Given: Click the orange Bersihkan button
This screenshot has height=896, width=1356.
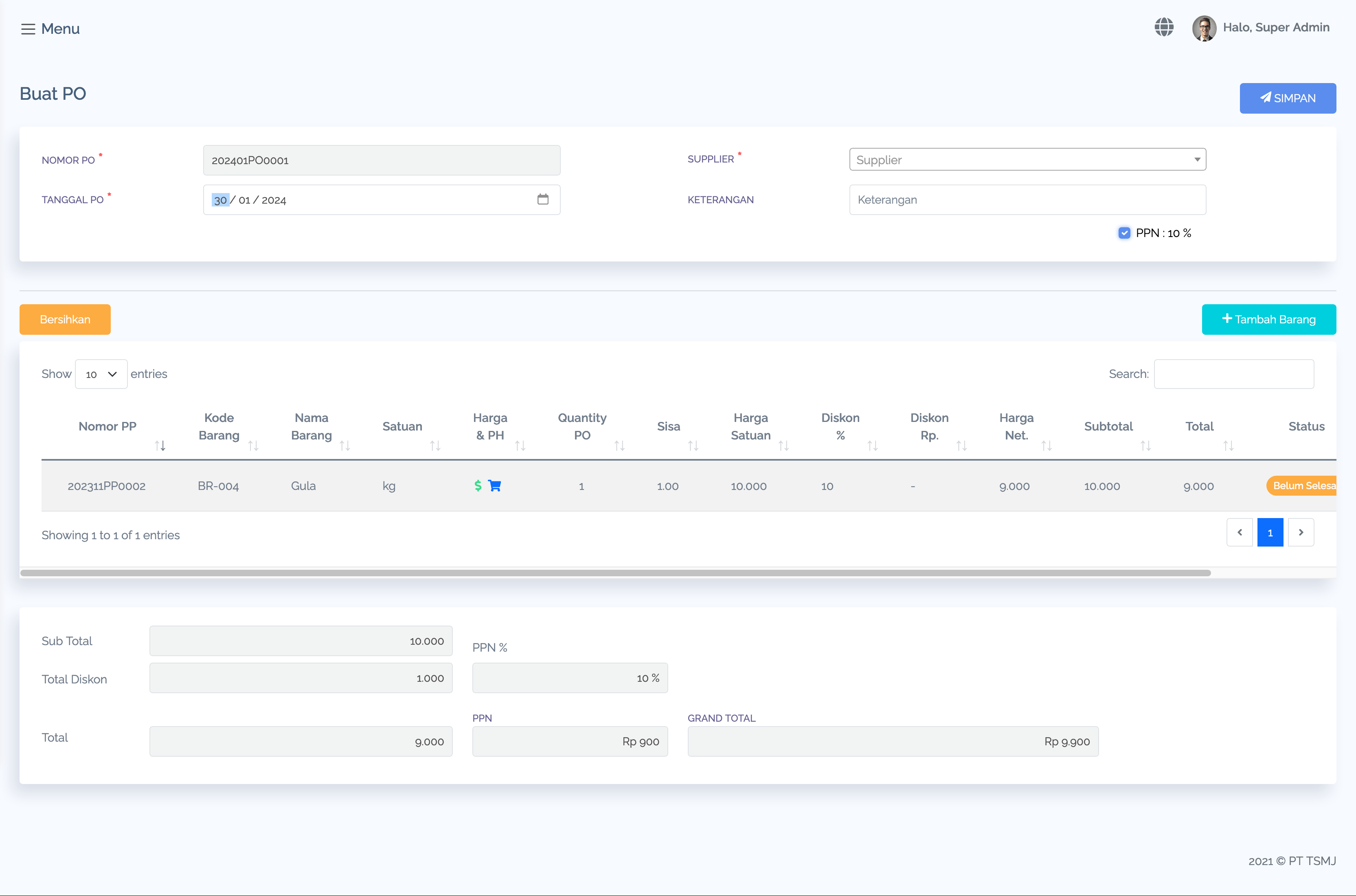Looking at the screenshot, I should [65, 319].
